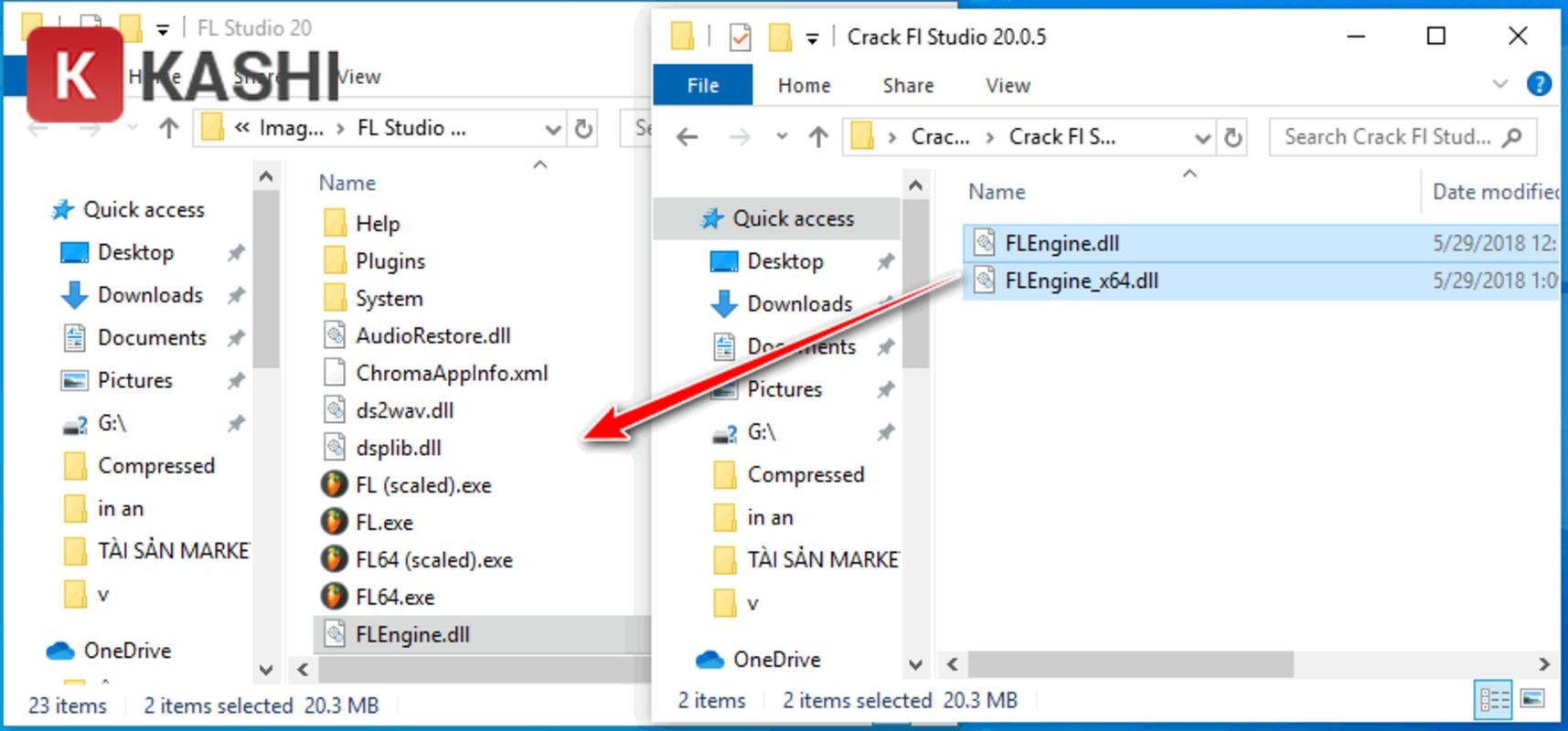Open OneDrive in the FL Studio 20 sidebar
Viewport: 1568px width, 731px height.
point(127,651)
